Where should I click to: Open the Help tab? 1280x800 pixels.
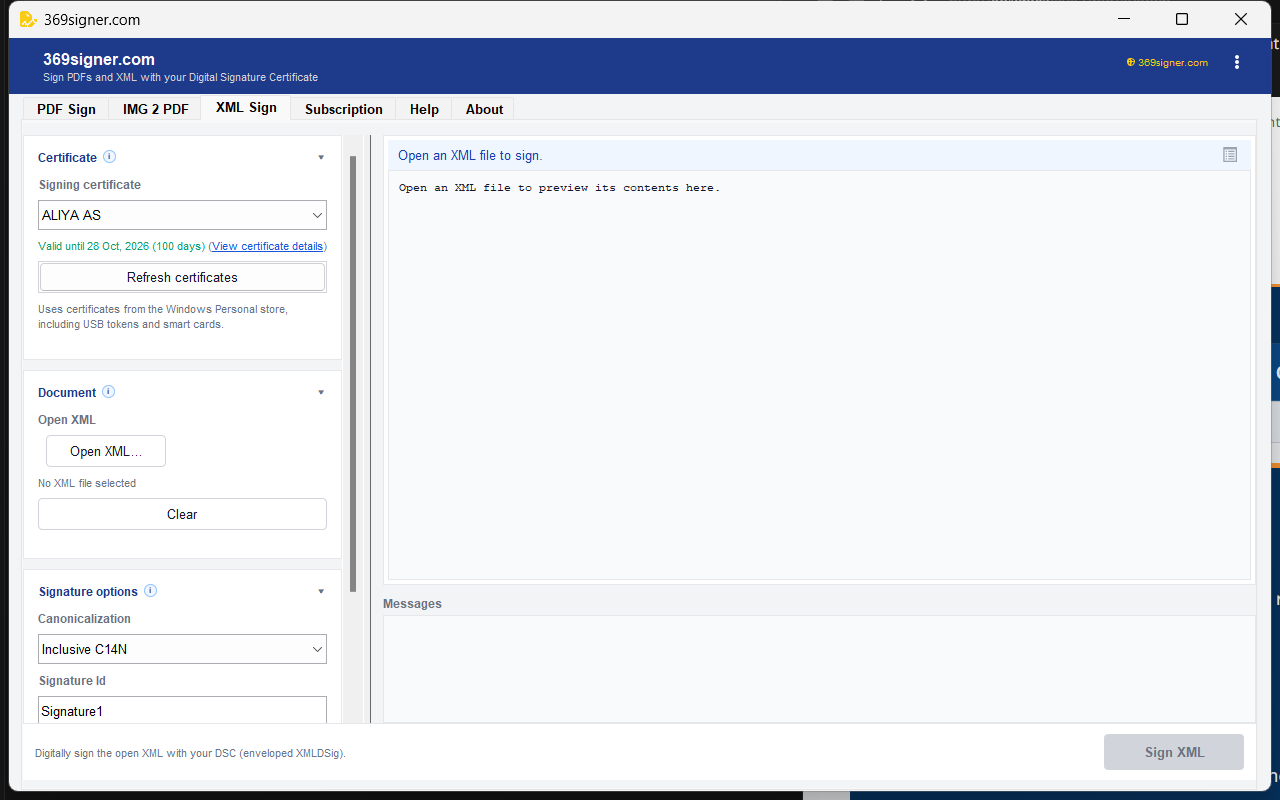point(424,109)
